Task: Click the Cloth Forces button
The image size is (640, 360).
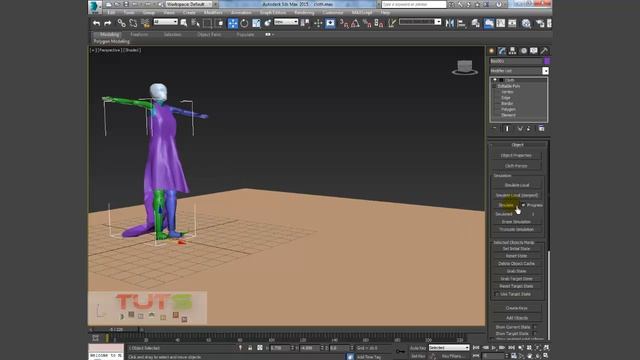Action: click(516, 166)
